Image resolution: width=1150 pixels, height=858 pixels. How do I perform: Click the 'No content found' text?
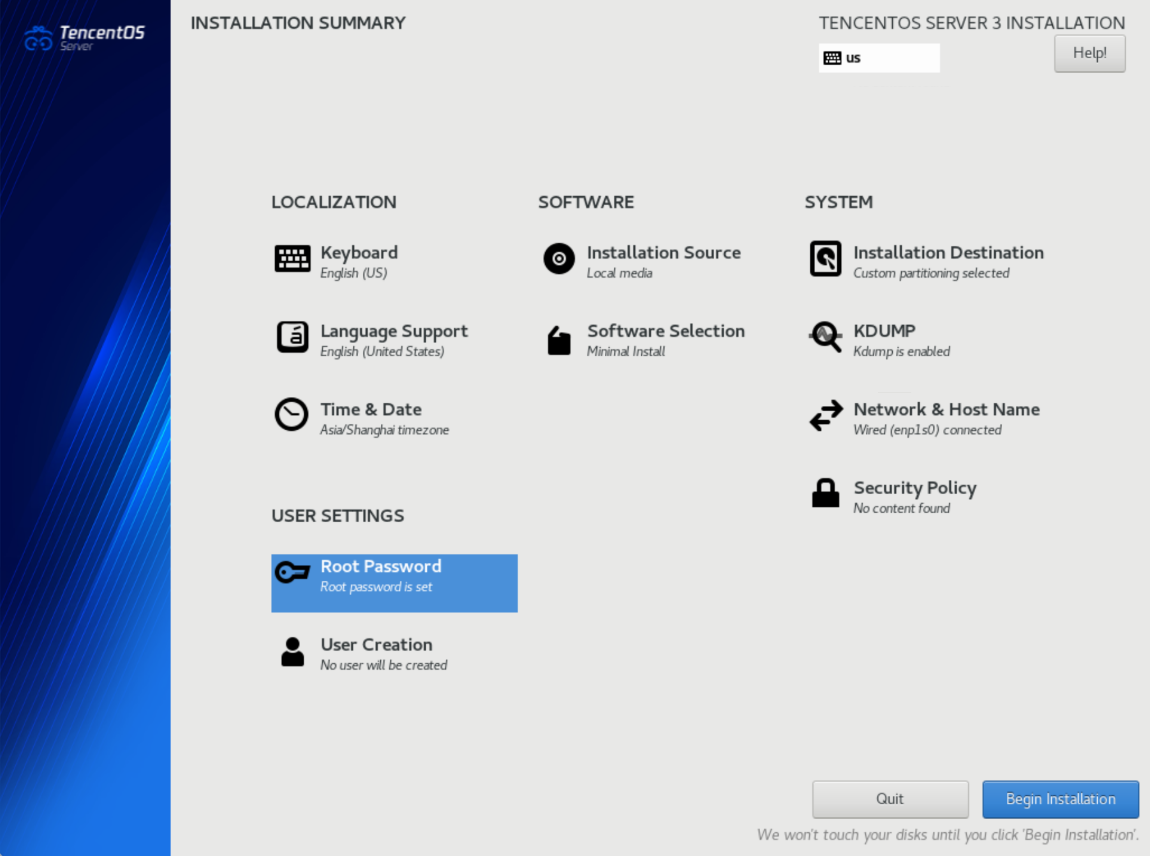click(x=902, y=509)
